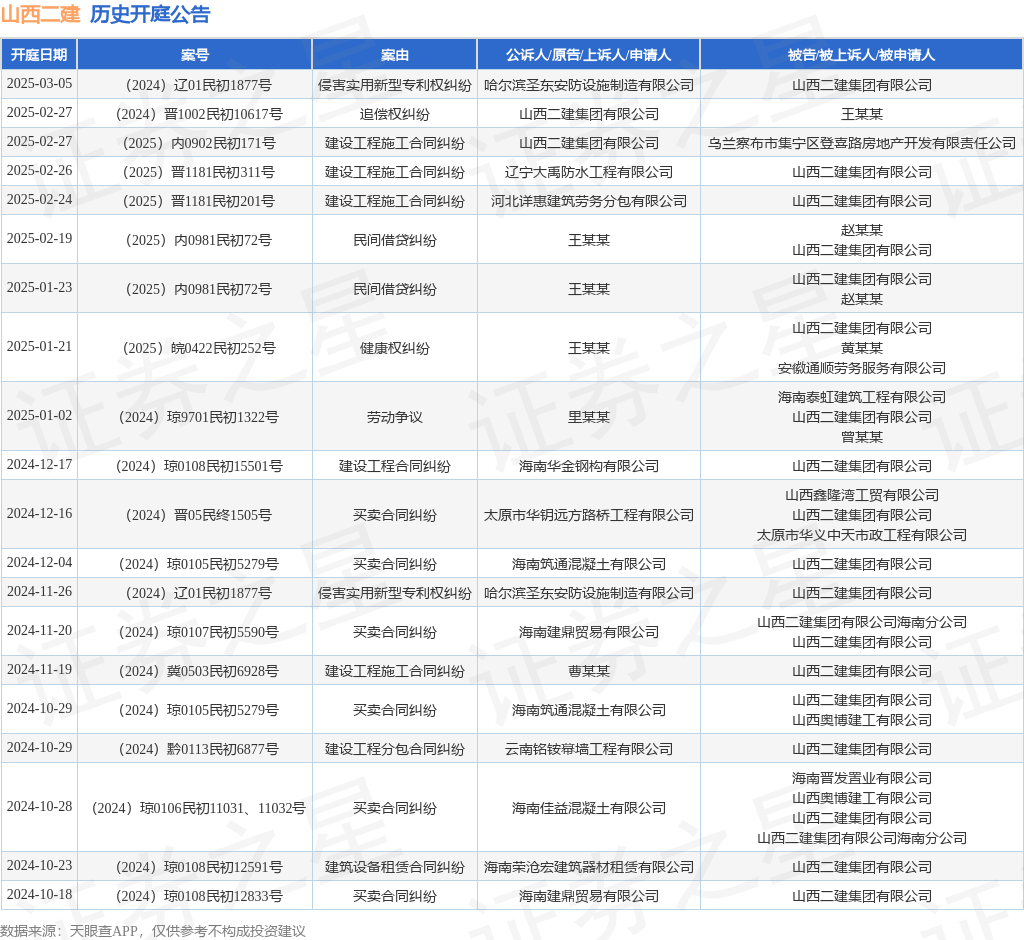The image size is (1024, 940).
Task: Click the date 2024-12-04
Action: [x=39, y=562]
